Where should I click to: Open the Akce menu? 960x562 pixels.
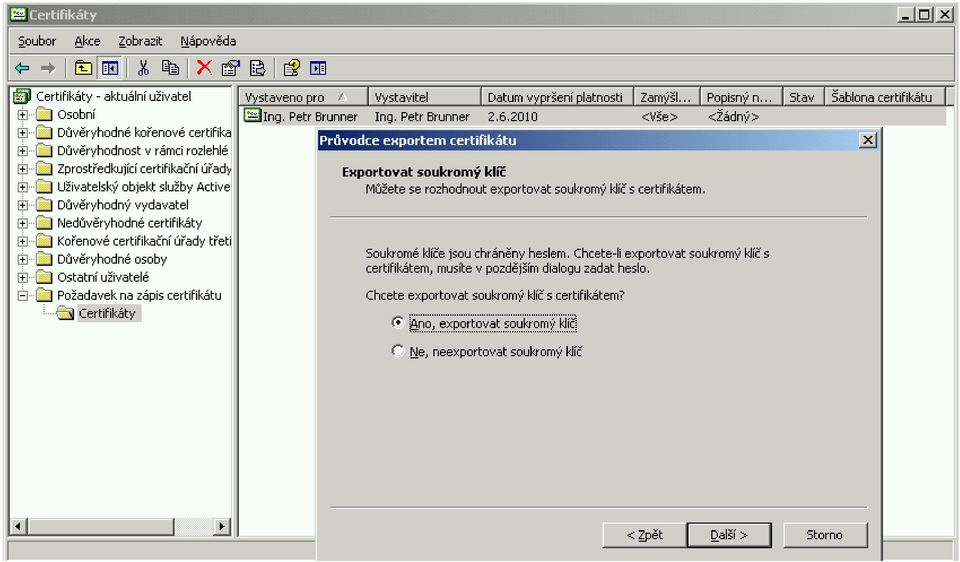[88, 41]
